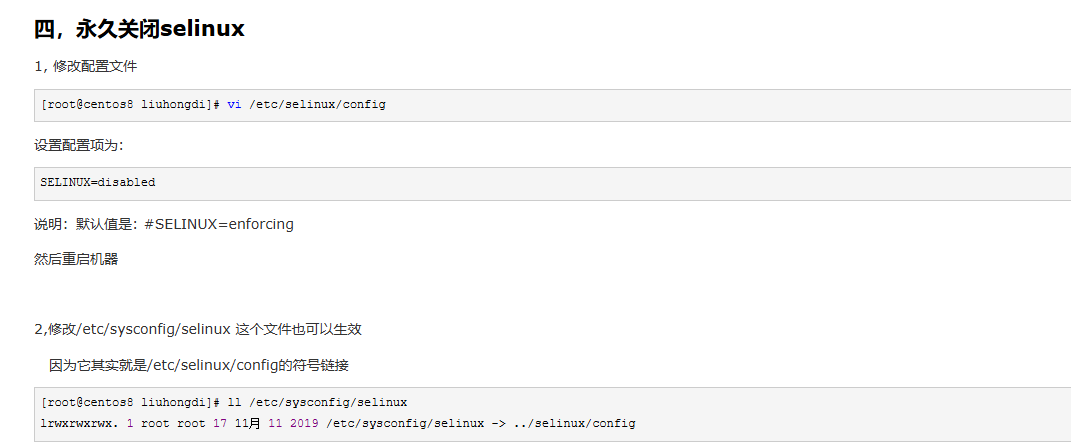1071x446 pixels.
Task: Click the text 1, 修改配置文件
Action: [x=85, y=66]
